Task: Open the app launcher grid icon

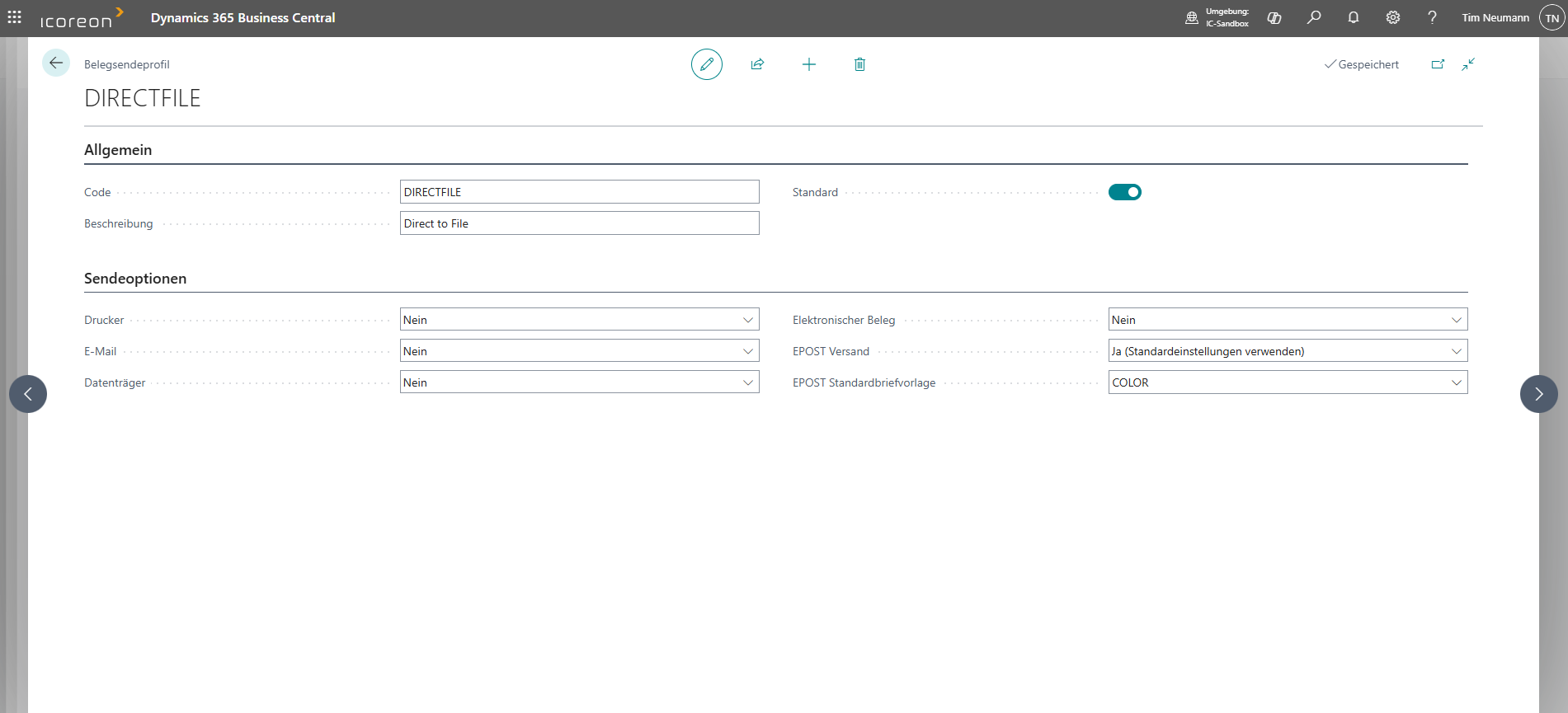Action: [x=15, y=17]
